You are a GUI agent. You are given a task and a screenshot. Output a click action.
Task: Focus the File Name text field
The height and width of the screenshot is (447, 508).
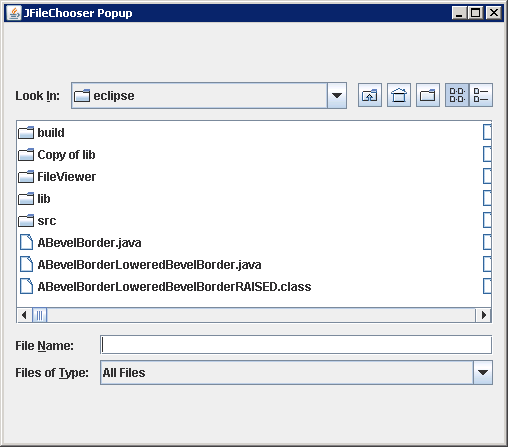(x=296, y=345)
